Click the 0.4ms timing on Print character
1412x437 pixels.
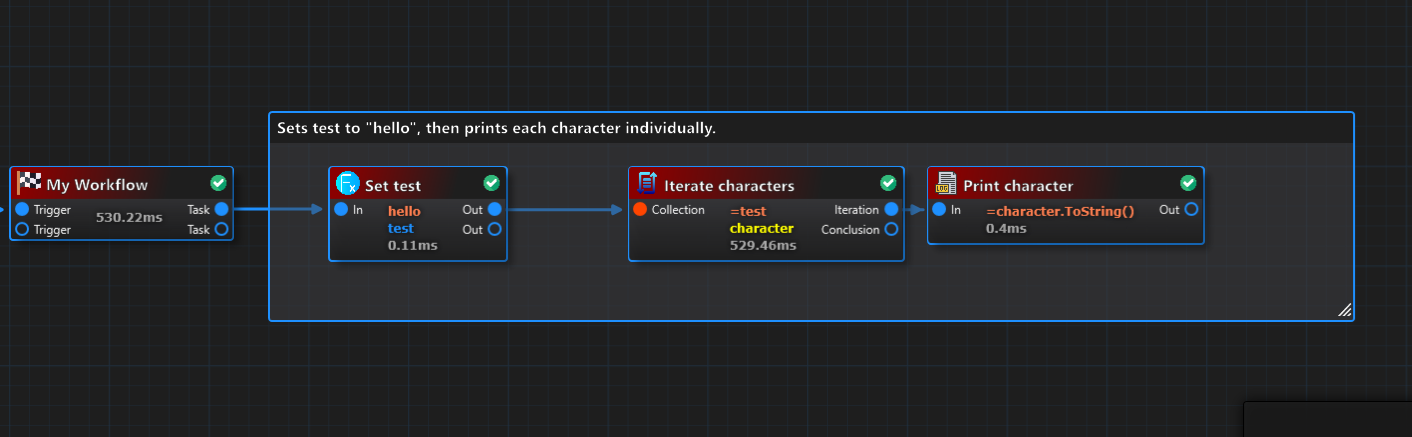pyautogui.click(x=1006, y=228)
